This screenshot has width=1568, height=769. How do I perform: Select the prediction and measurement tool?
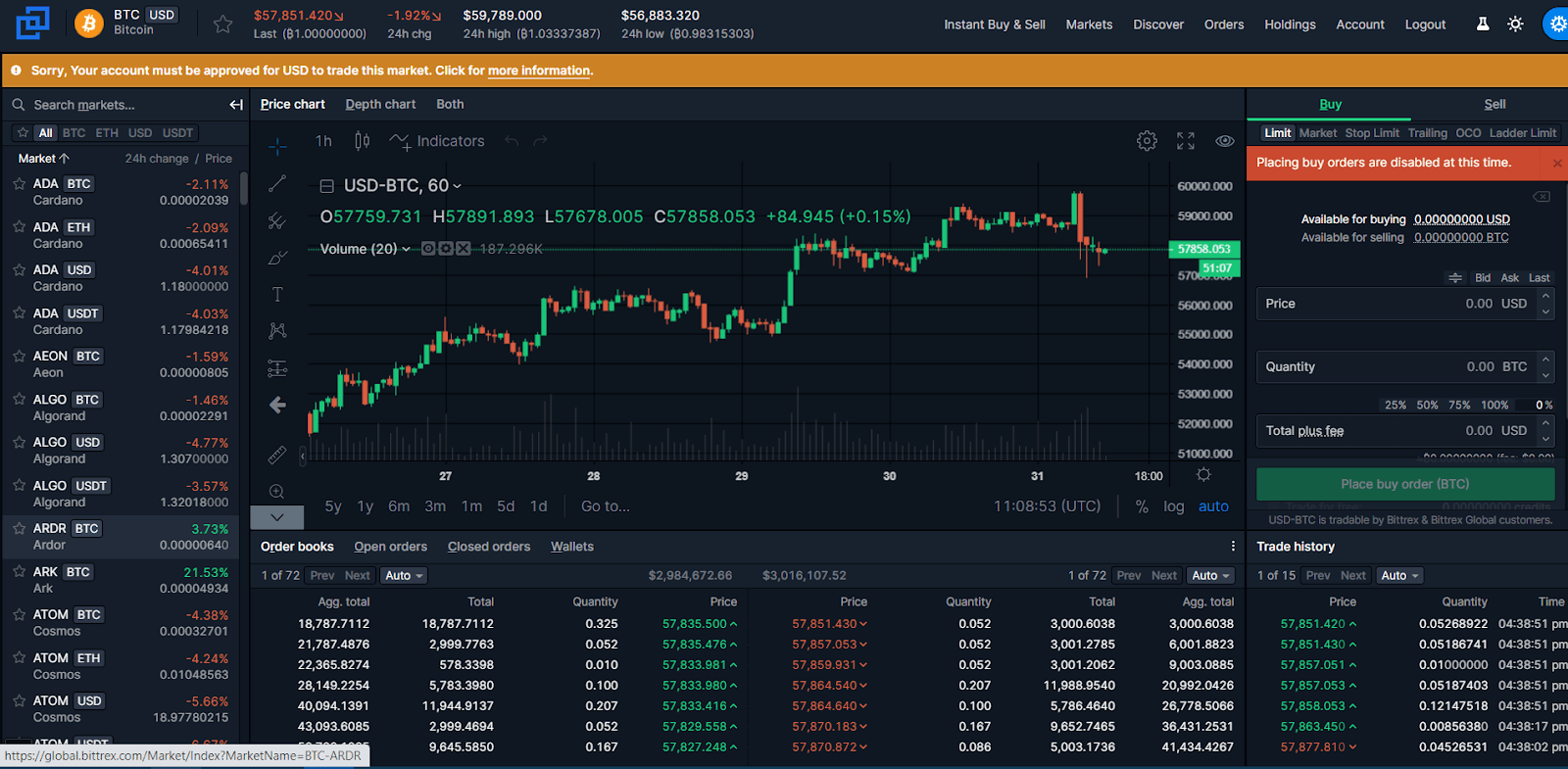[278, 368]
